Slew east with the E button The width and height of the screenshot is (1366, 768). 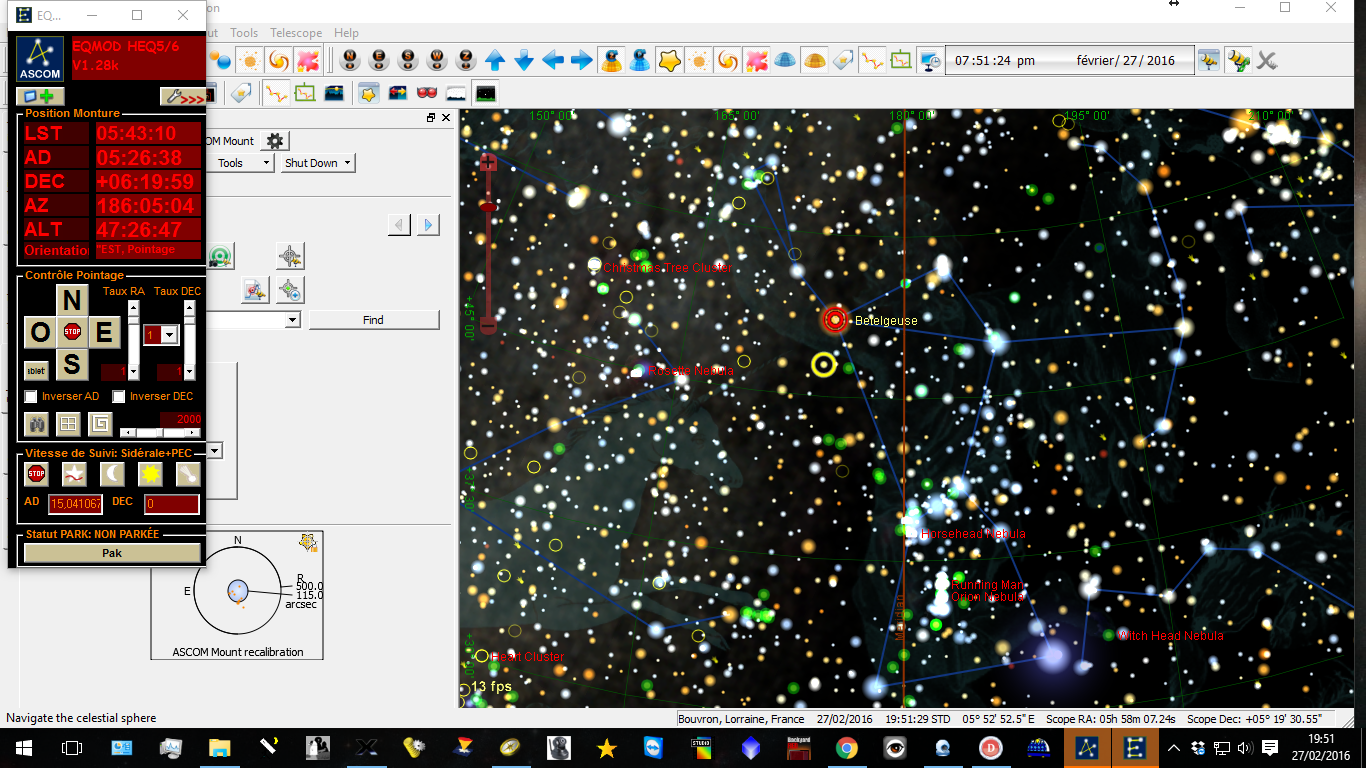click(x=104, y=333)
